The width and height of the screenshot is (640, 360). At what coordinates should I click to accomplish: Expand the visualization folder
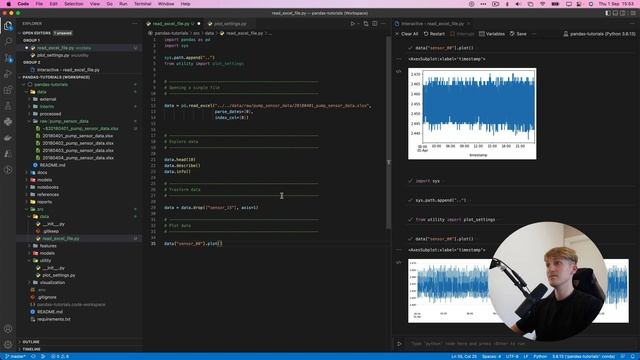52,282
